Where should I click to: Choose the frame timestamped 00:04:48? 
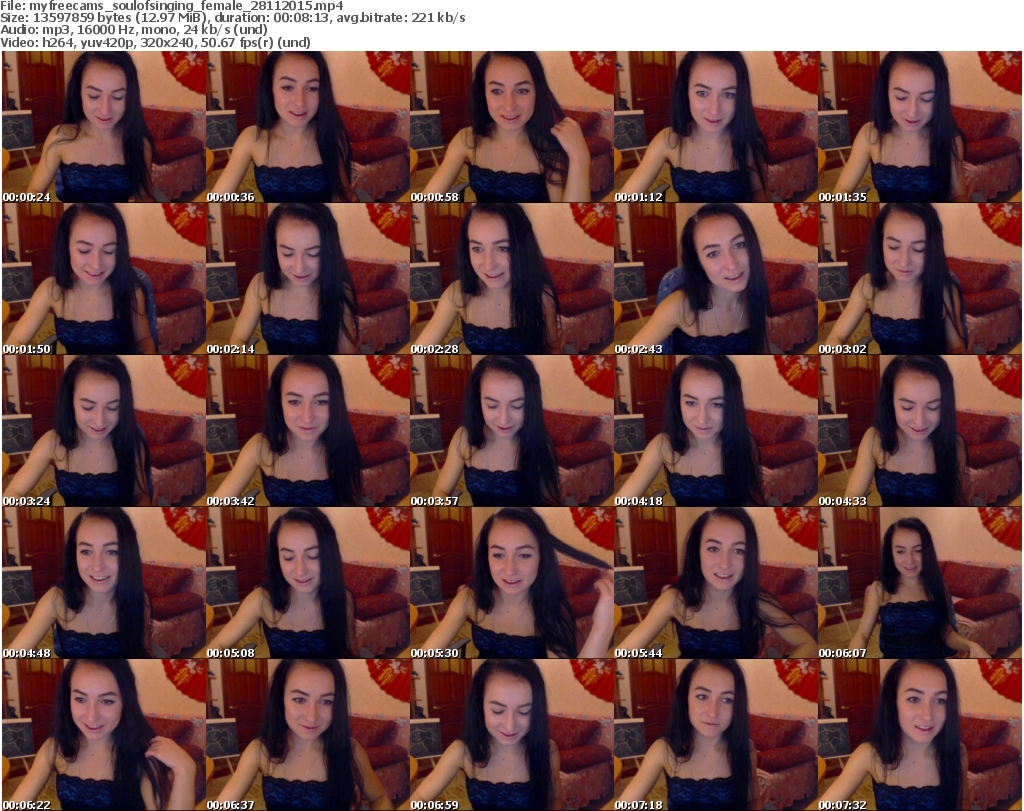(104, 582)
